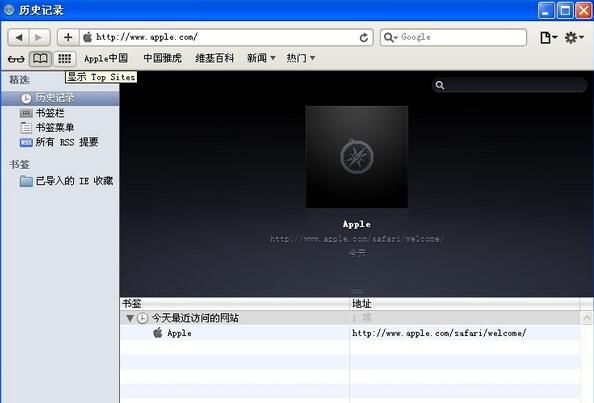Open the Apple中国 bookmark
Viewport: 594px width, 403px height.
click(106, 58)
